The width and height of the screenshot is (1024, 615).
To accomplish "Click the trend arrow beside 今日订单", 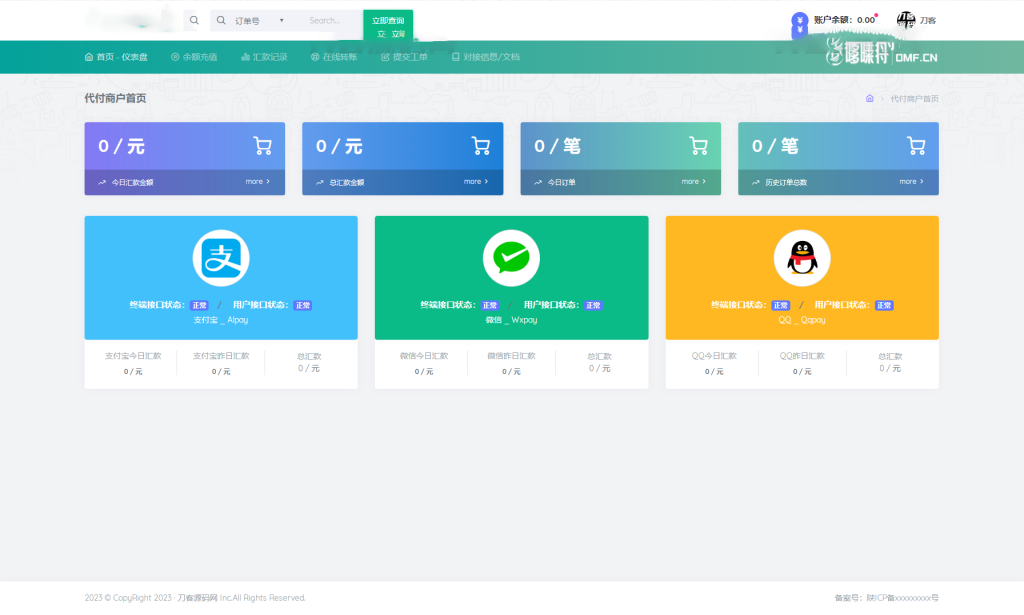I will 537,183.
